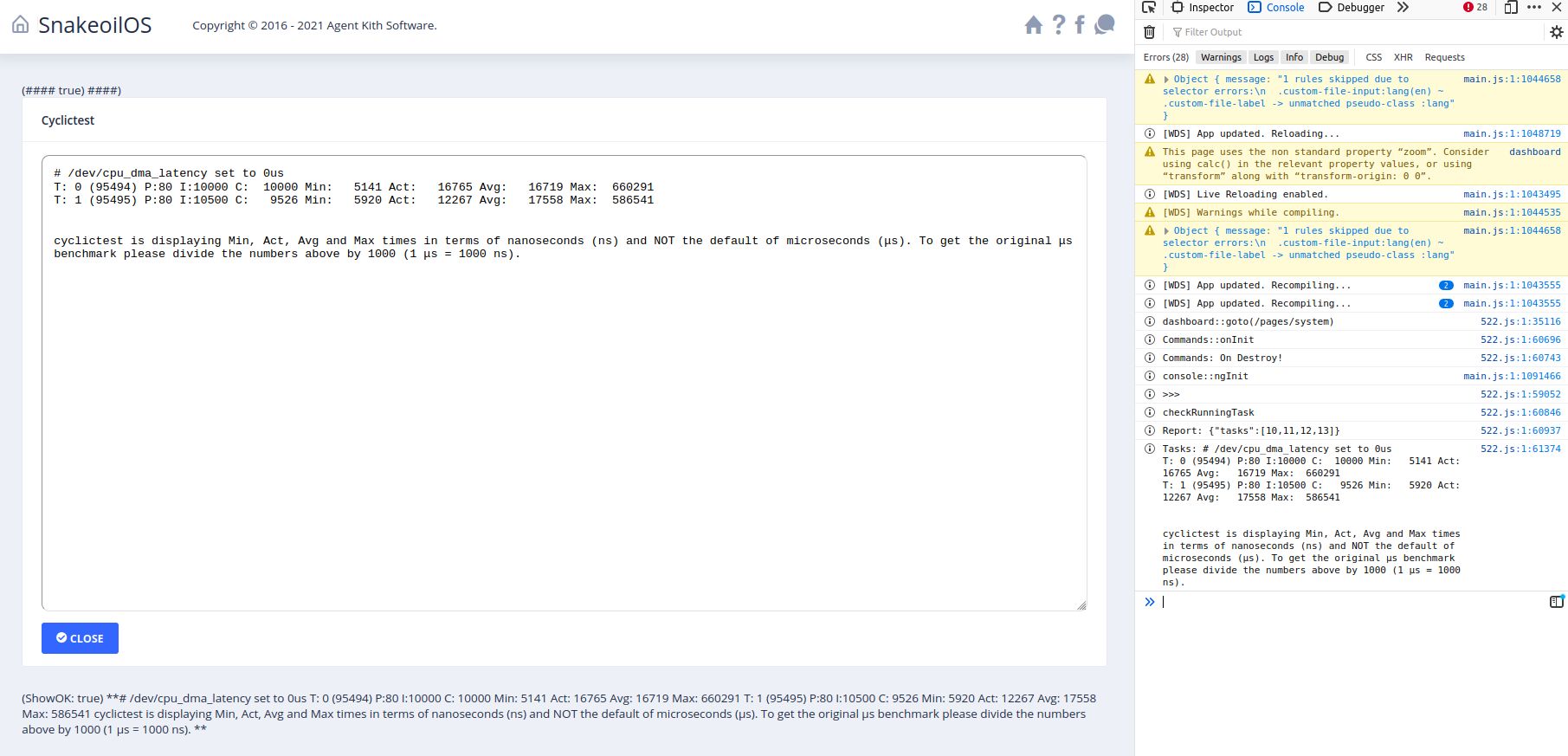The image size is (1568, 756).
Task: Toggle Responsive Design Mode icon
Action: pyautogui.click(x=1511, y=8)
